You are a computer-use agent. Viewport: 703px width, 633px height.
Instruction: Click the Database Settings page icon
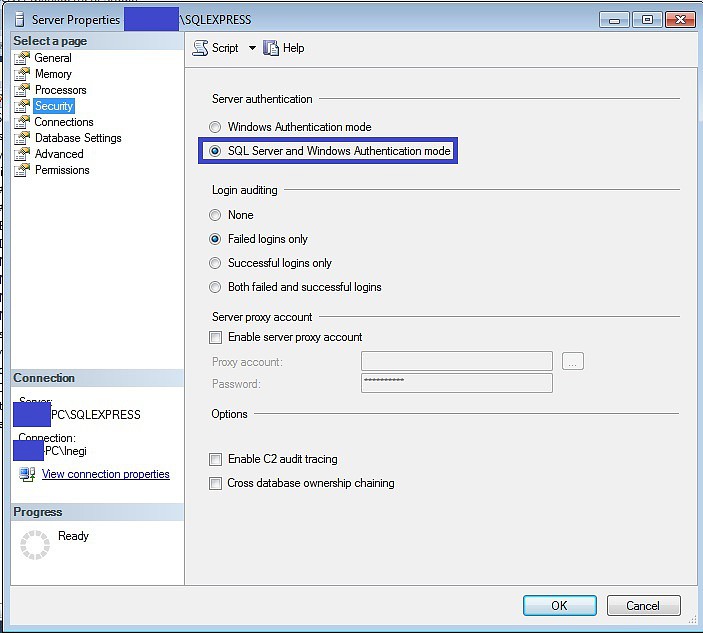pos(22,138)
